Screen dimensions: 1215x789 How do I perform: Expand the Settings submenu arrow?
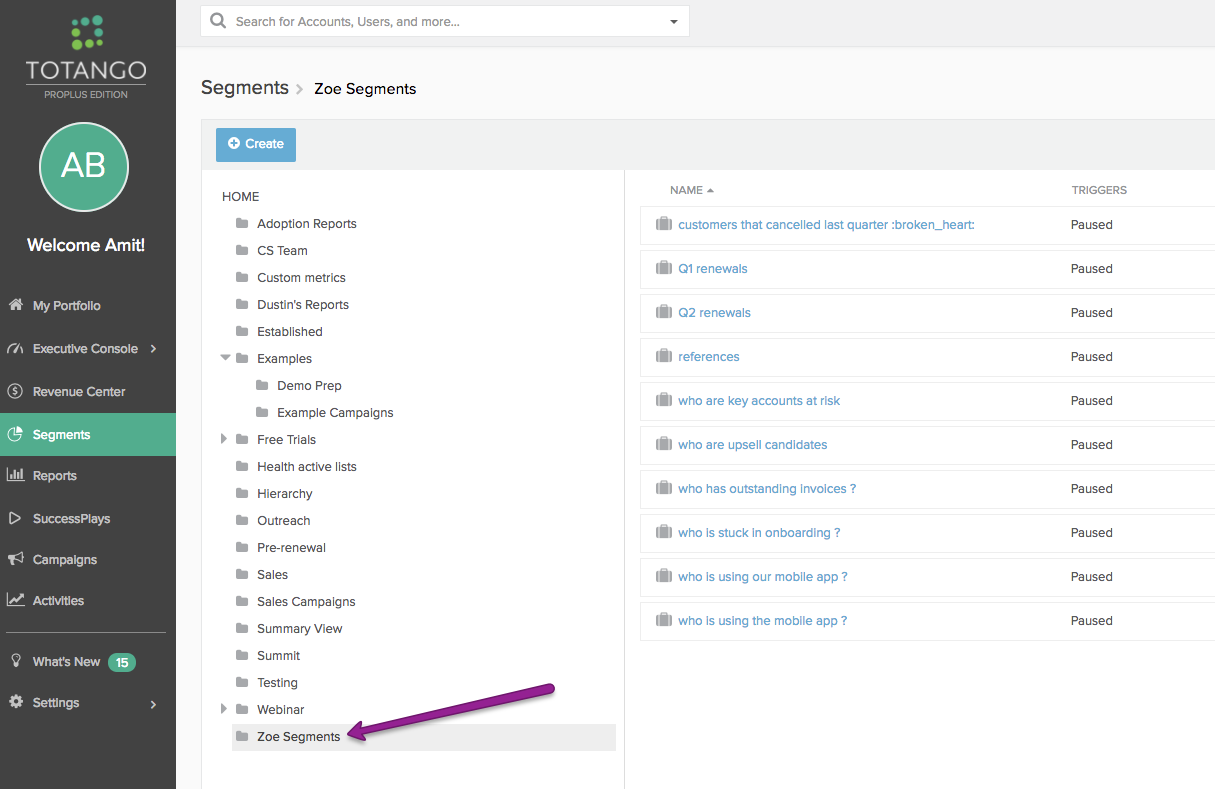153,704
